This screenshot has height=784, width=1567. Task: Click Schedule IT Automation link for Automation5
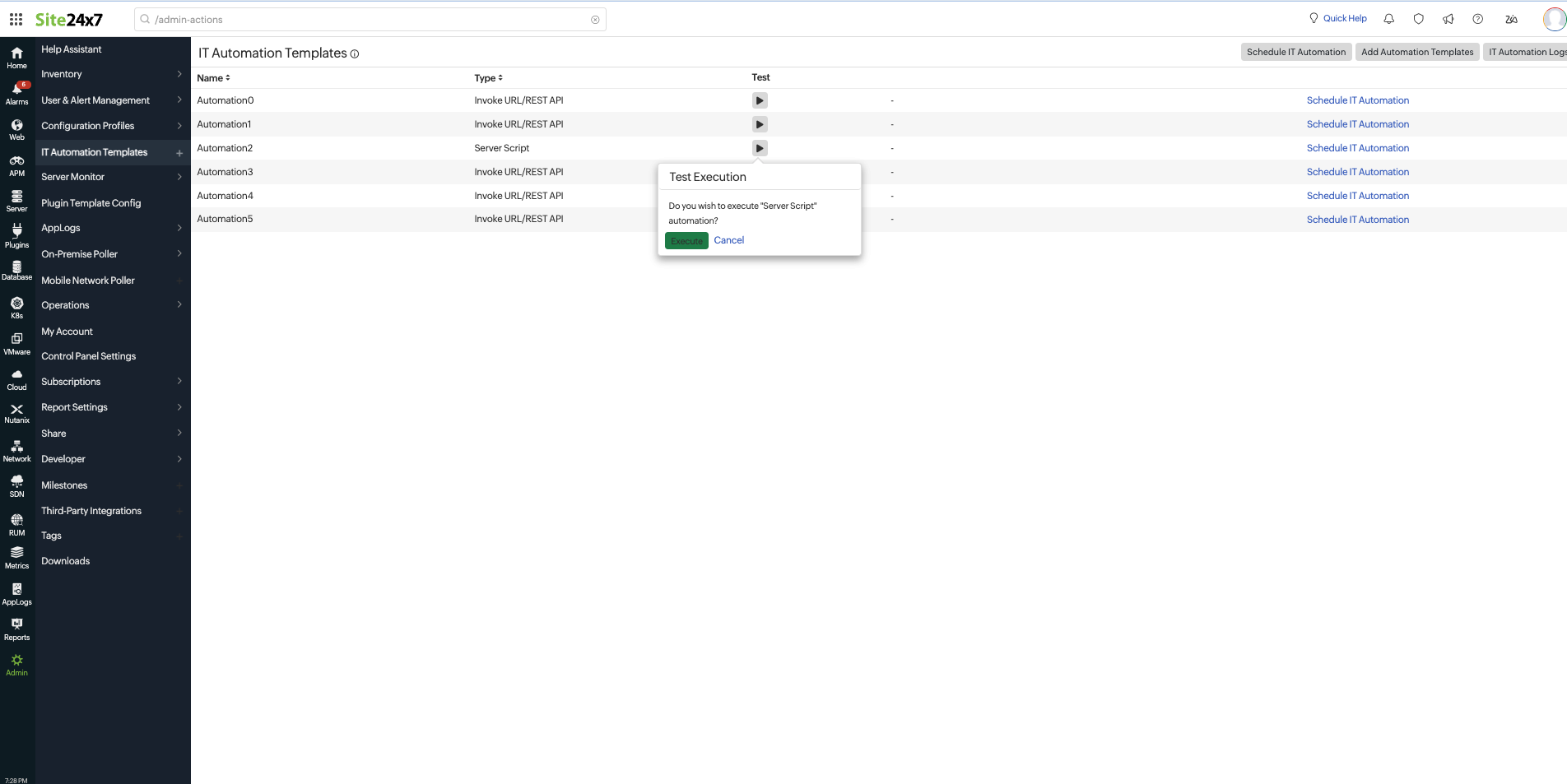tap(1357, 220)
